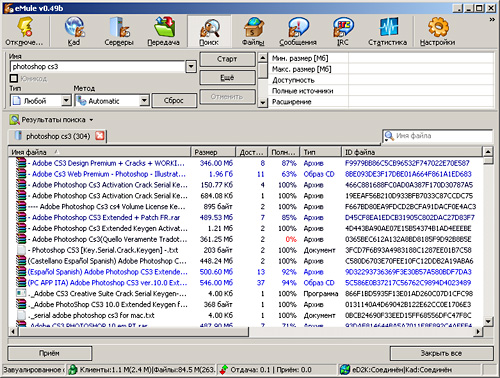Image resolution: width=500 pixels, height=378 pixels.
Task: Close the photoshop cs3 search tab
Action: [100, 136]
